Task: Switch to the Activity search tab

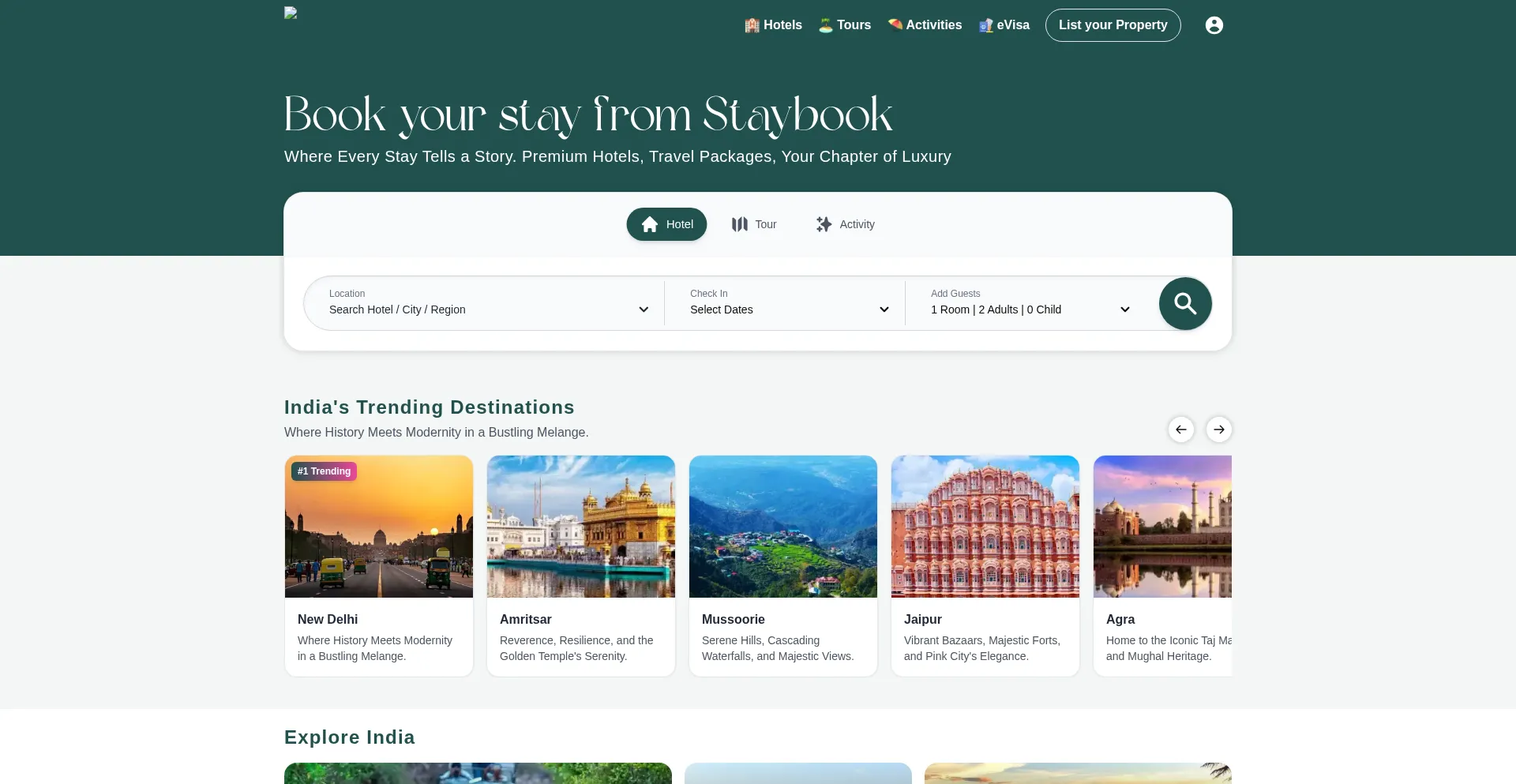Action: pos(845,224)
